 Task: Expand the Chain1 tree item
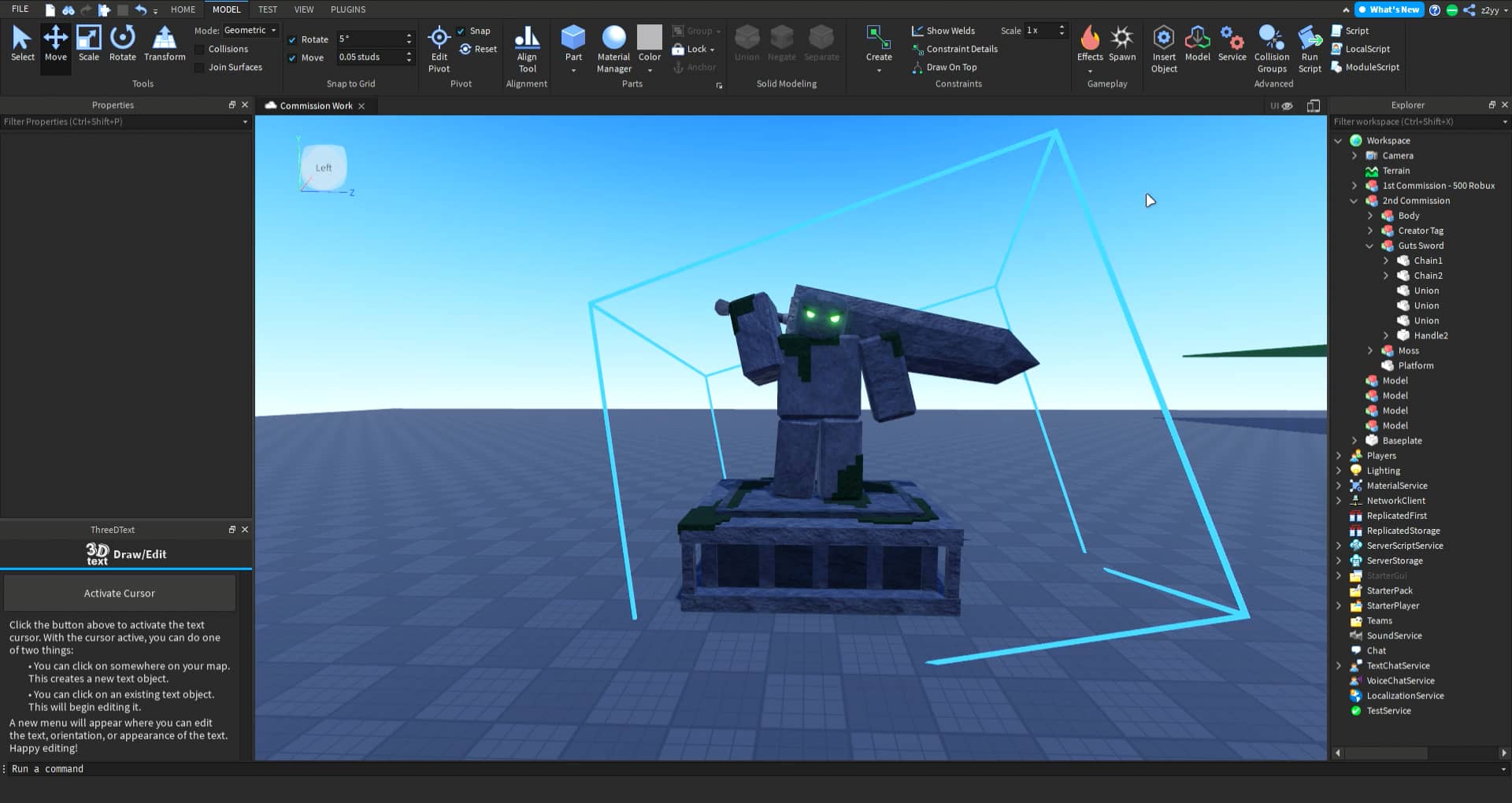coord(1386,261)
